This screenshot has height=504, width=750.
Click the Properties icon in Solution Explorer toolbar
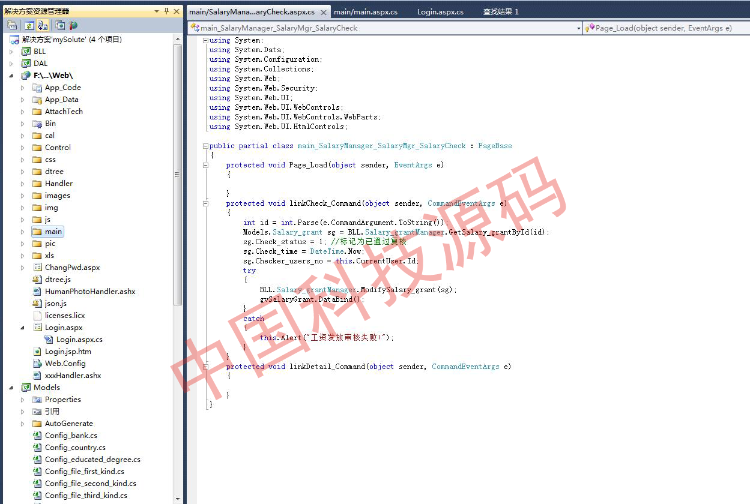pos(12,25)
